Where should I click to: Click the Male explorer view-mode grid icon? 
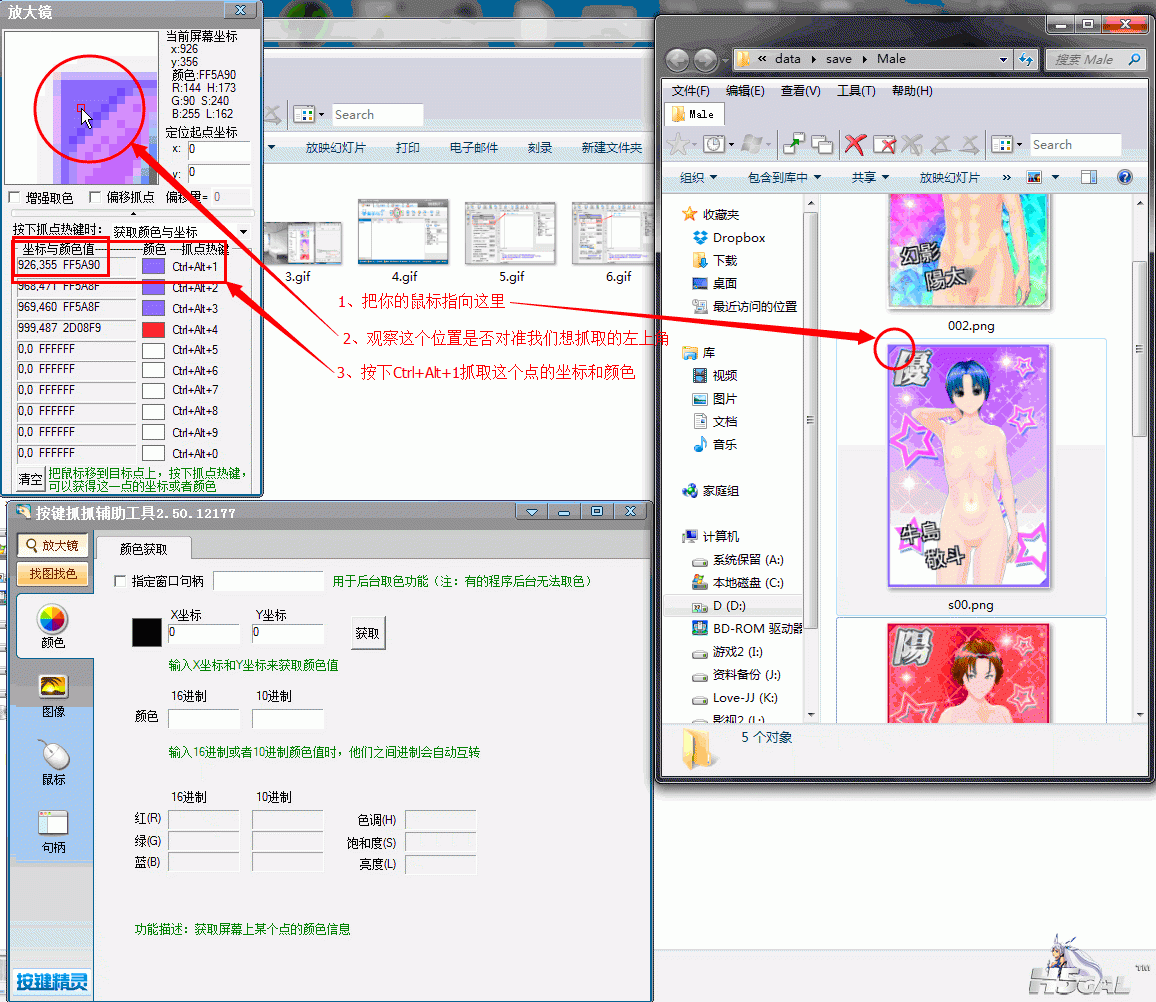click(x=1002, y=144)
